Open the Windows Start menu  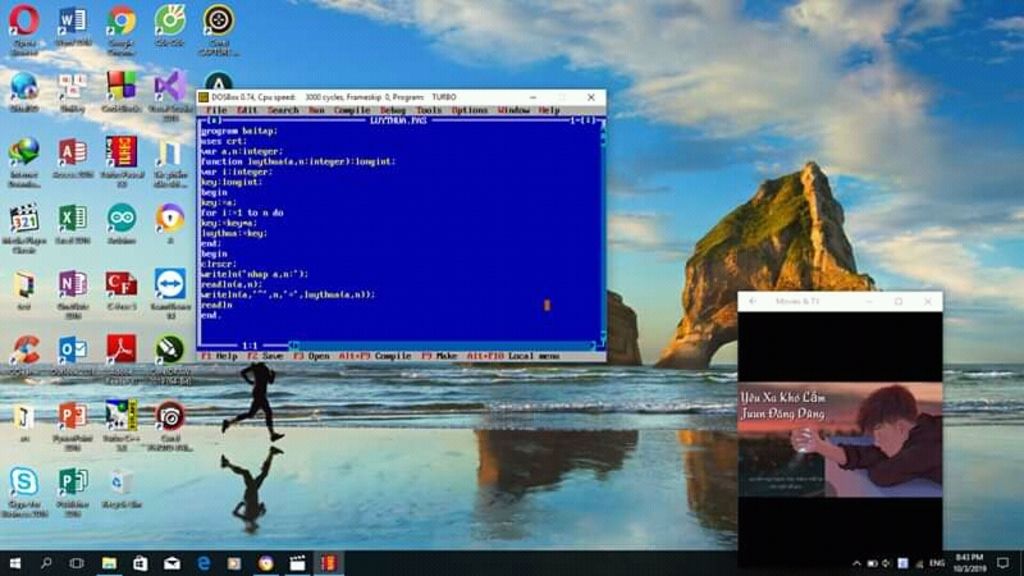(x=14, y=563)
